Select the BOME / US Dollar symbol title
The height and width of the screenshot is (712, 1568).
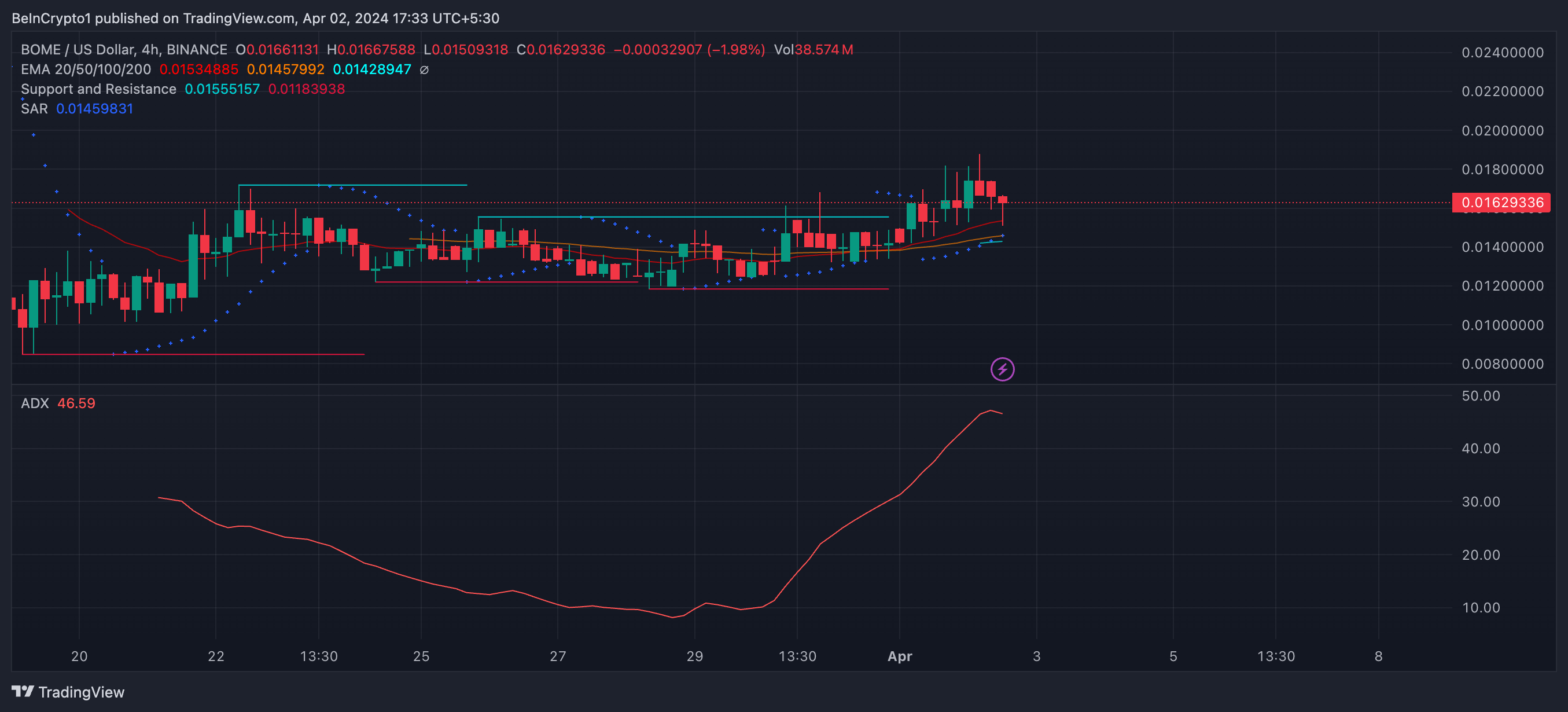124,50
